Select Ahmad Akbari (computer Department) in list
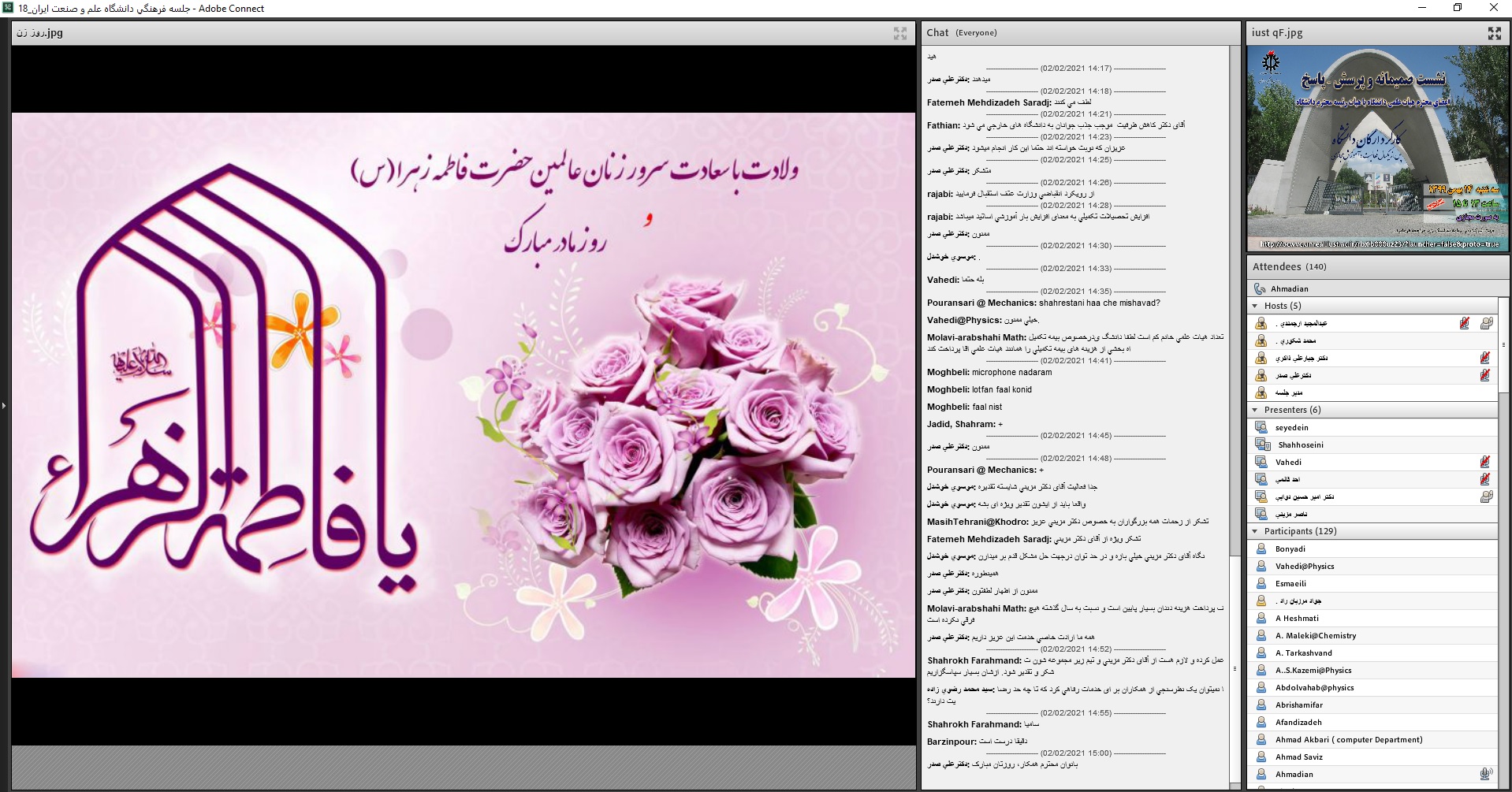Viewport: 1512px width, 792px height. pos(1348,740)
